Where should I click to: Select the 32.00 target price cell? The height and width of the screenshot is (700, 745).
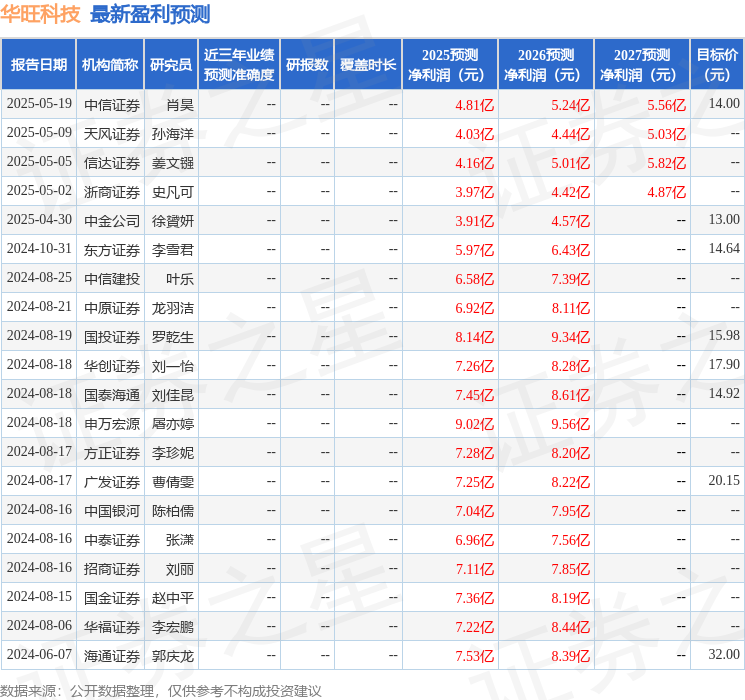(724, 655)
